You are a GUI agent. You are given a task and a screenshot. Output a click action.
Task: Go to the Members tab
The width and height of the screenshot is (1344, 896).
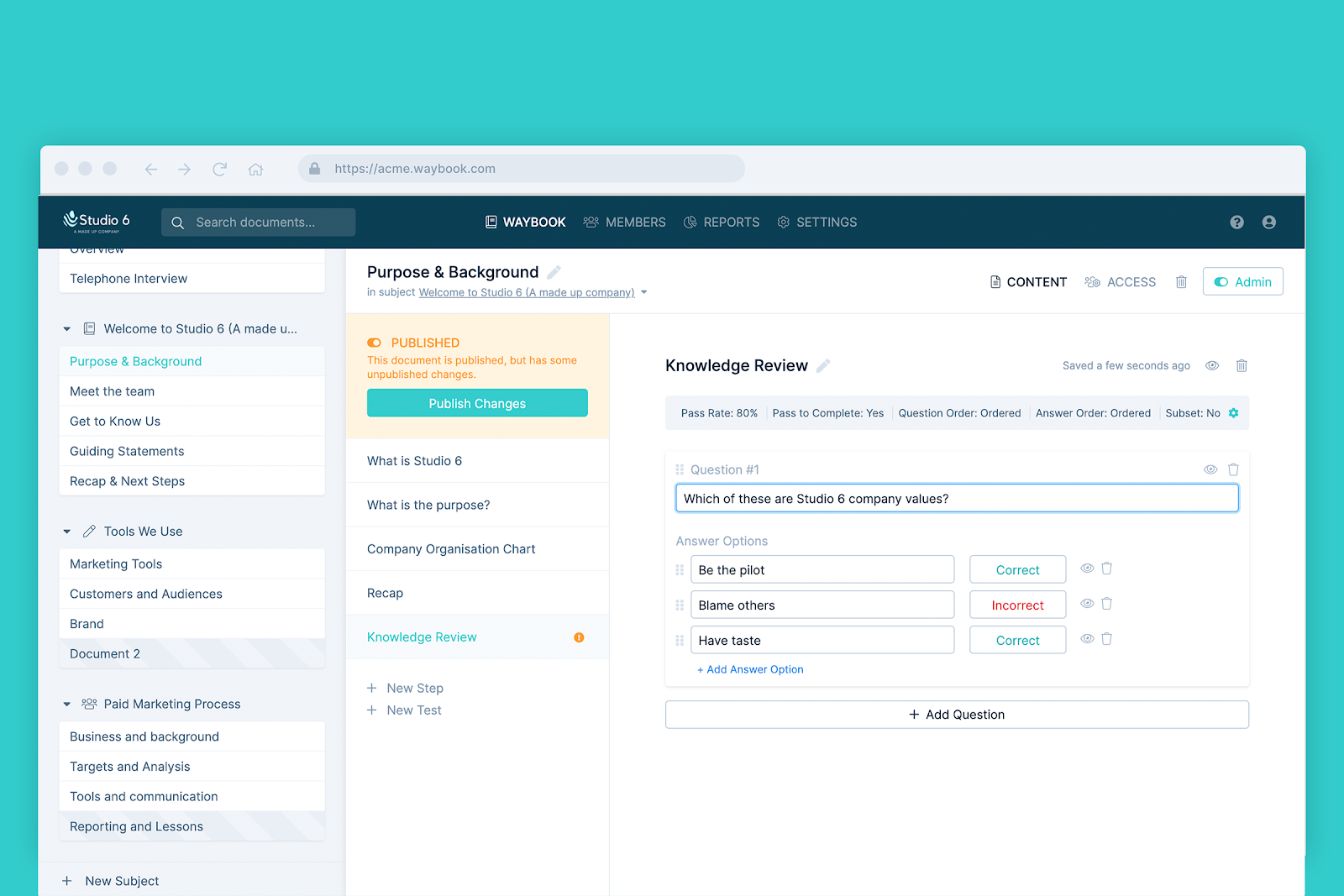pyautogui.click(x=624, y=223)
